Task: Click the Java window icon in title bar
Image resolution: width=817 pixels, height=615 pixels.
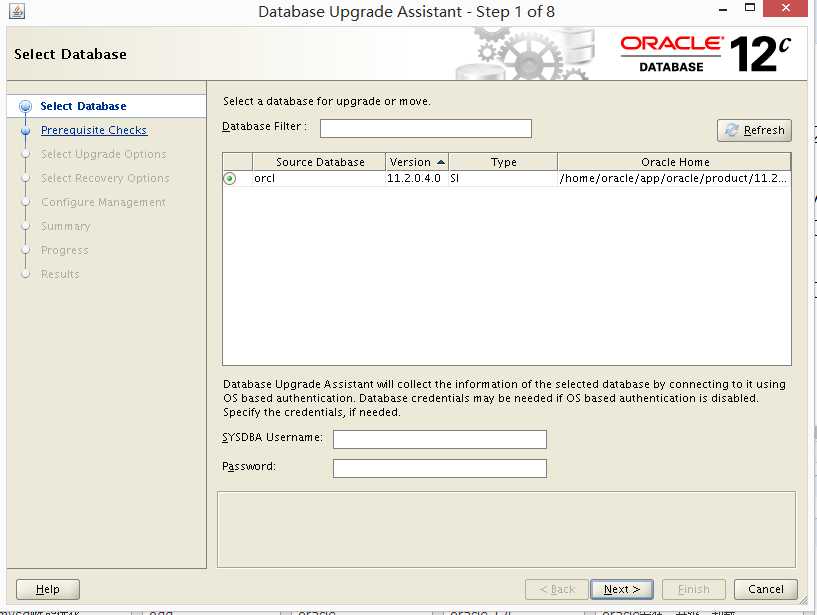Action: [x=17, y=11]
